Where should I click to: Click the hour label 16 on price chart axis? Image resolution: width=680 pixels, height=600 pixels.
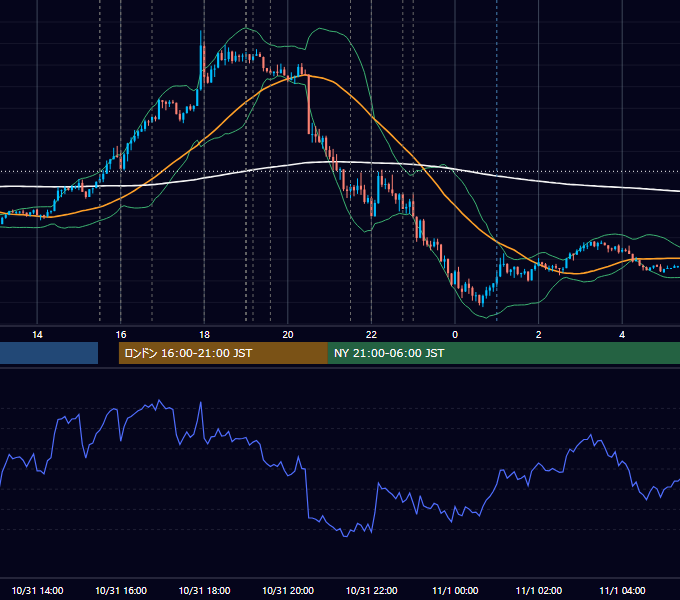point(121,335)
